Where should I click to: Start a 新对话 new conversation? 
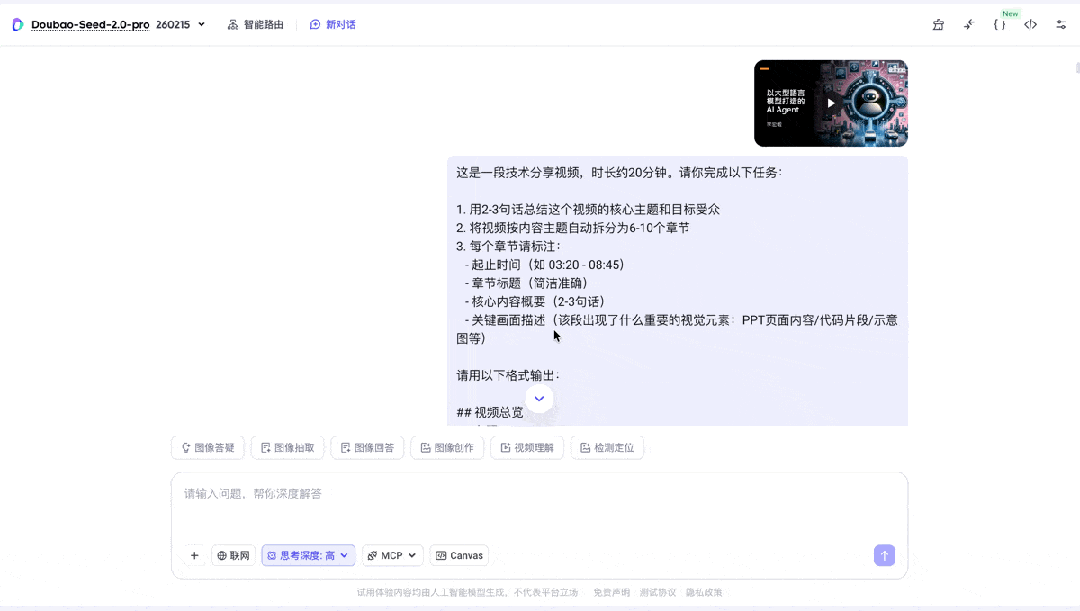click(333, 22)
